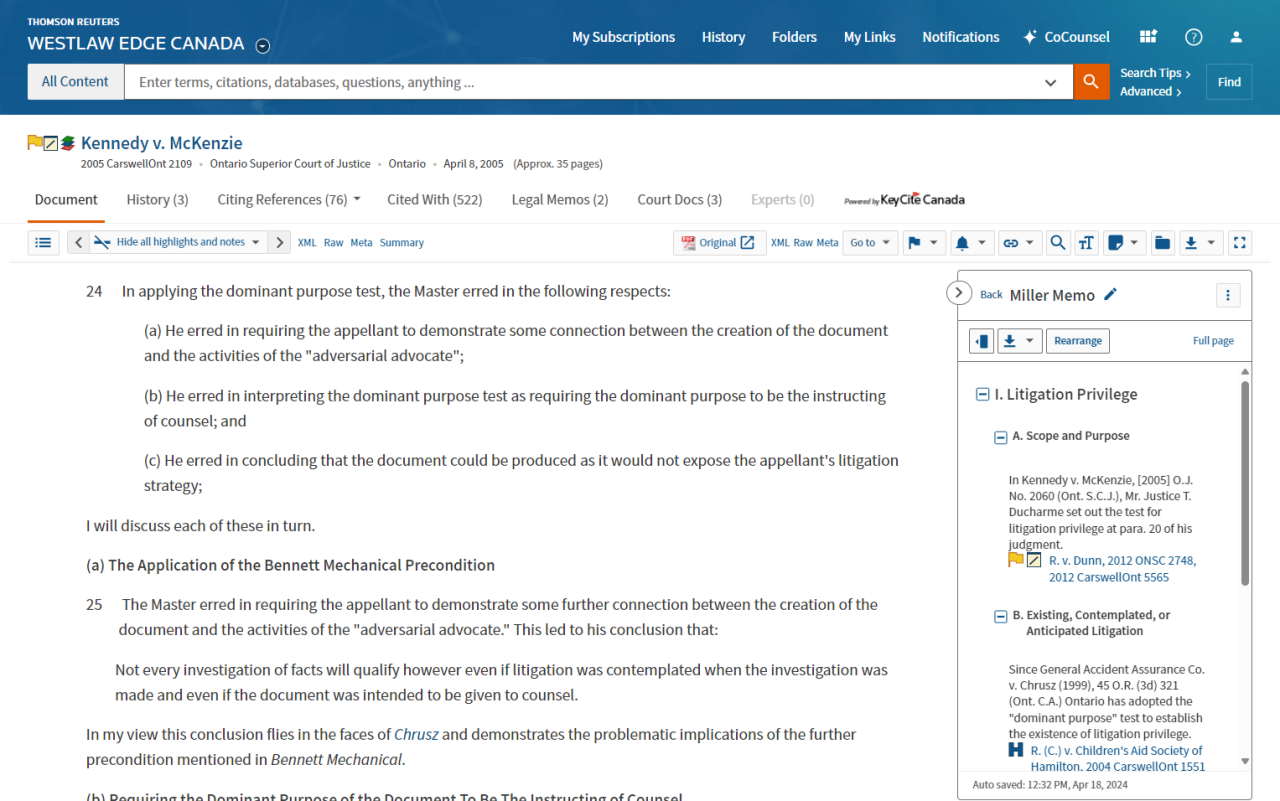Image resolution: width=1280 pixels, height=801 pixels.
Task: Expand Hide all highlights and notes dropdown
Action: [x=255, y=242]
